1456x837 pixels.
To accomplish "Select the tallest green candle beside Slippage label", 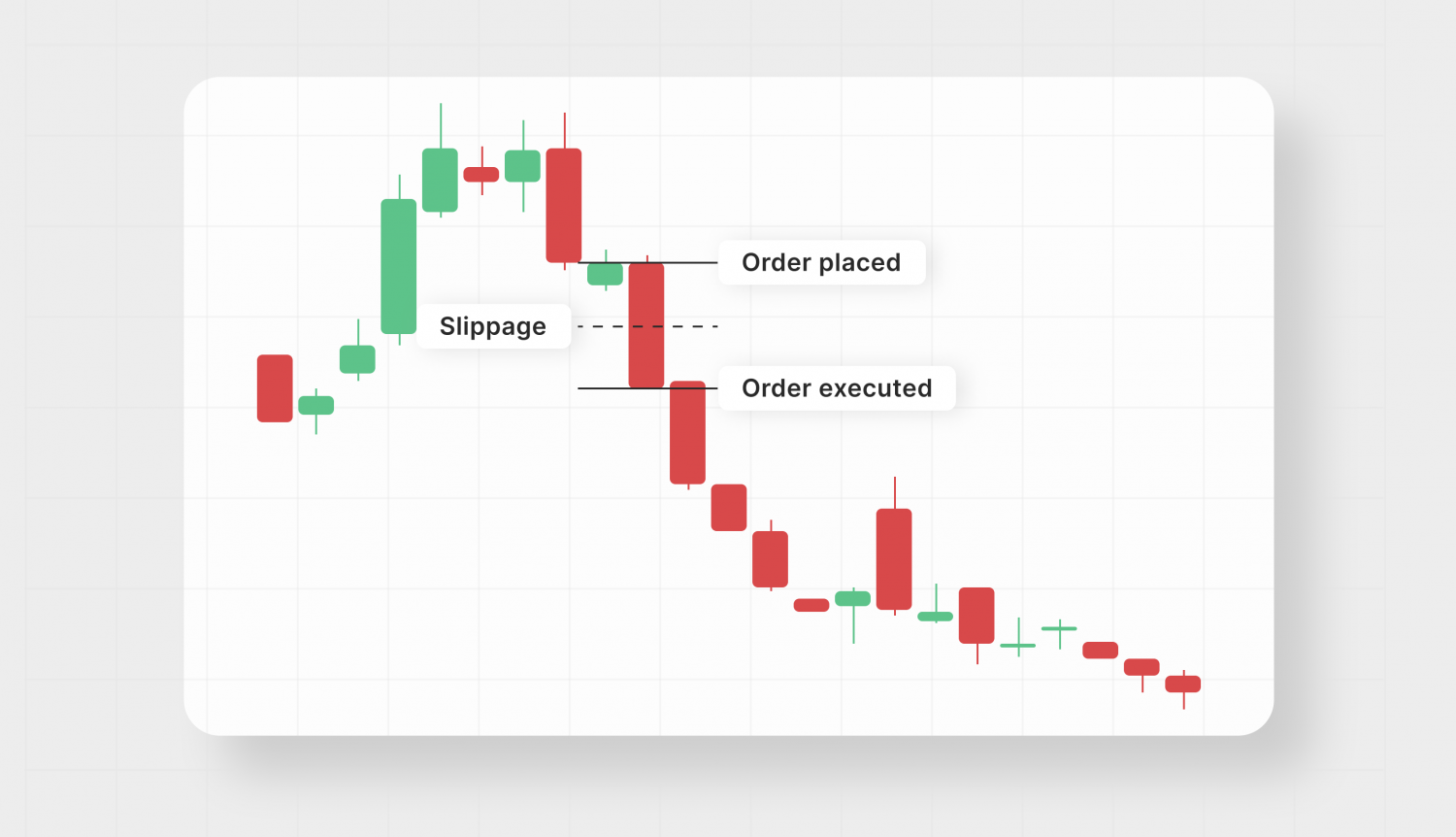I will pos(399,266).
